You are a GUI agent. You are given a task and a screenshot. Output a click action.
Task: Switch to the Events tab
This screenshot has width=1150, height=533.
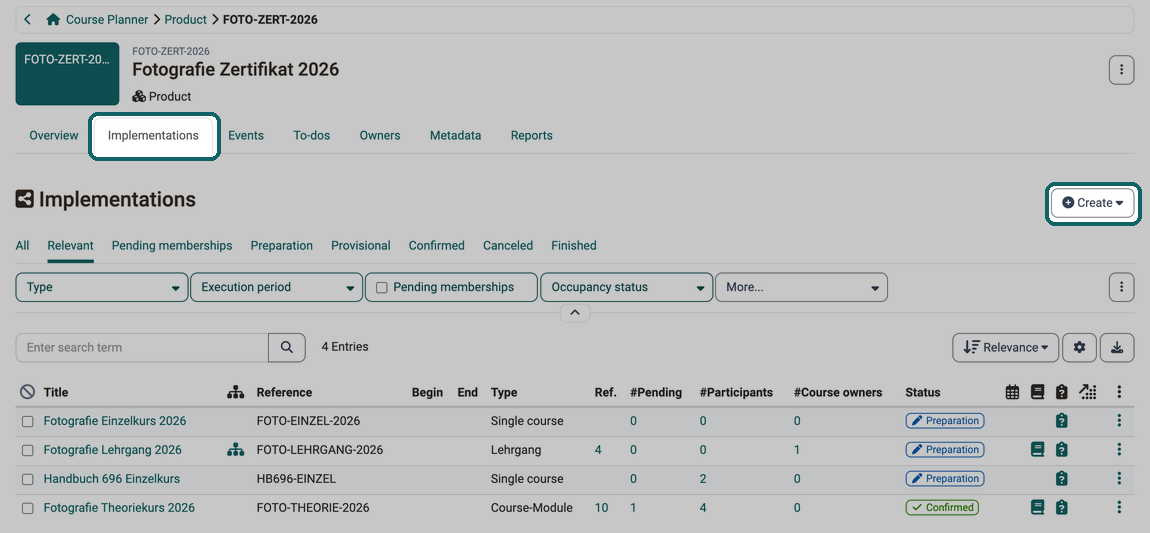[246, 136]
